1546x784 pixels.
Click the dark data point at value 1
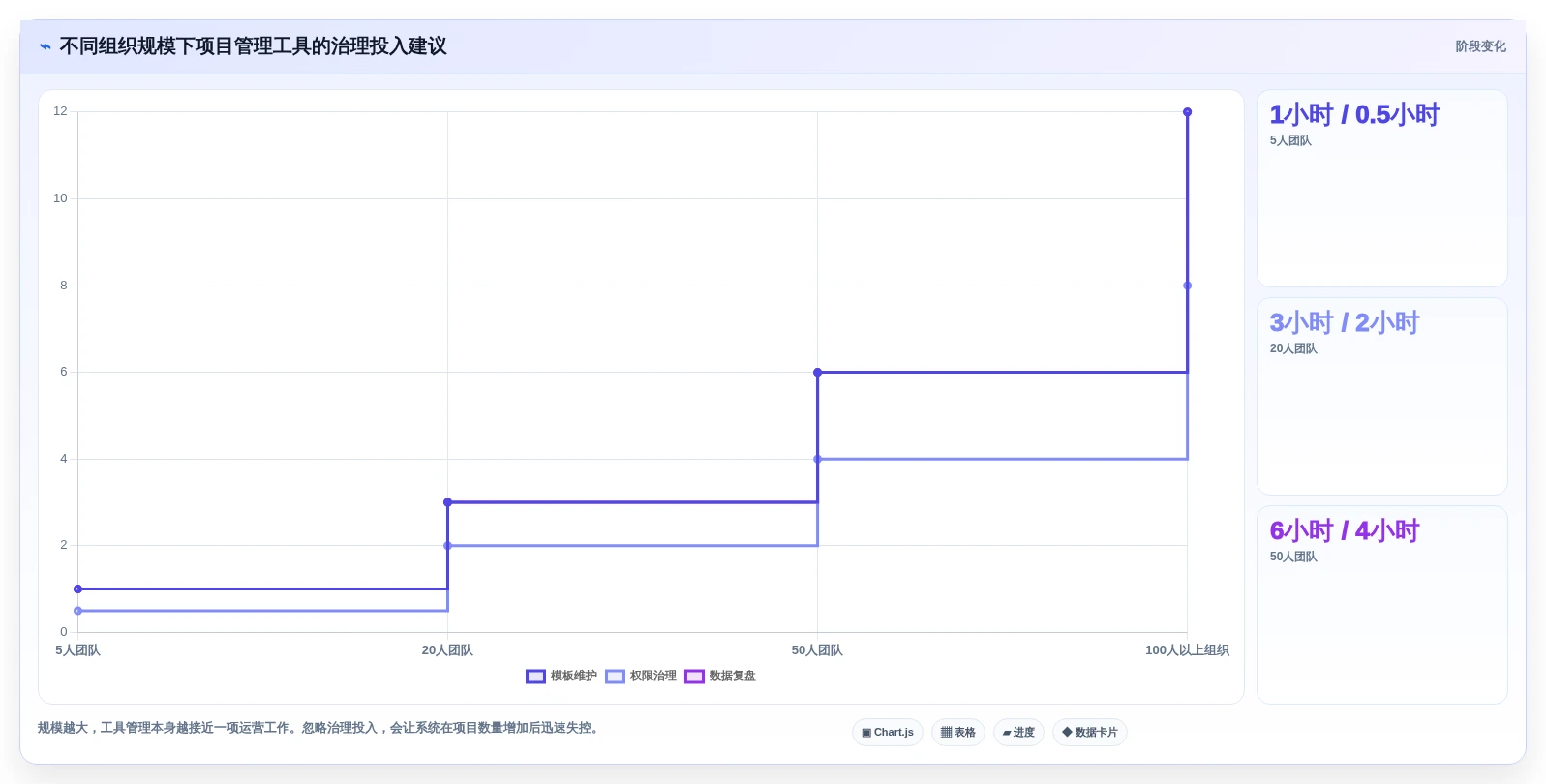click(x=77, y=588)
